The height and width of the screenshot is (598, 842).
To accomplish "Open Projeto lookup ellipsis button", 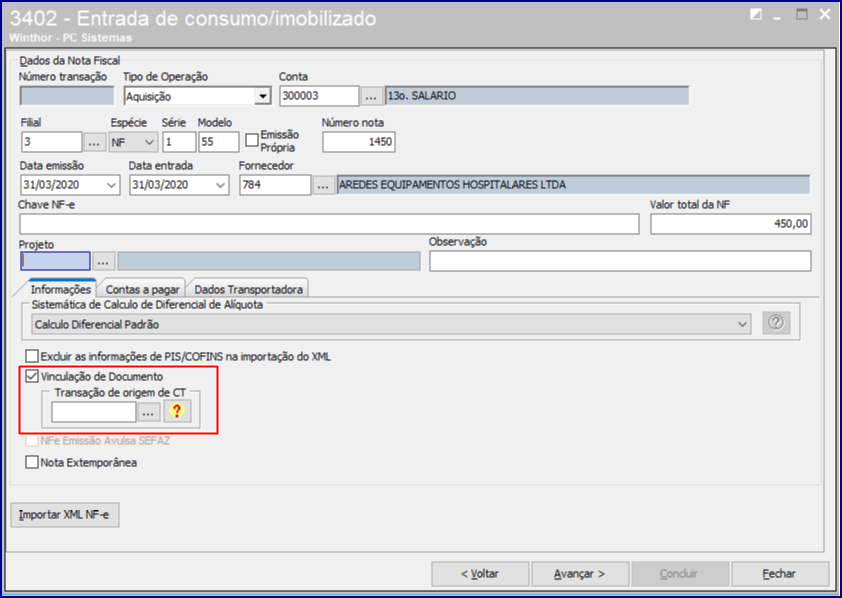I will click(103, 261).
